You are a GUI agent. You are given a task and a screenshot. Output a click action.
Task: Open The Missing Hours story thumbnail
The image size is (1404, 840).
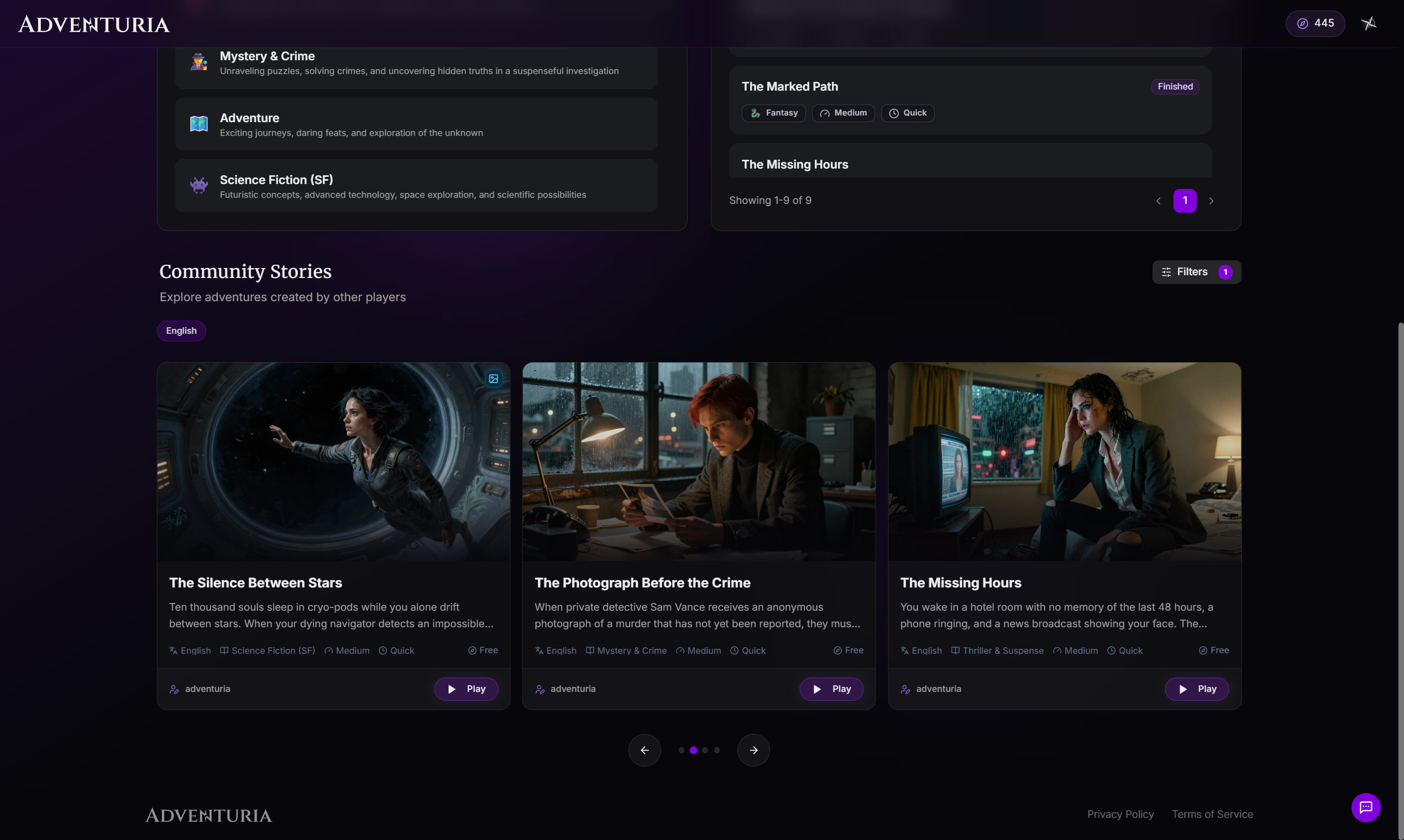[1064, 461]
